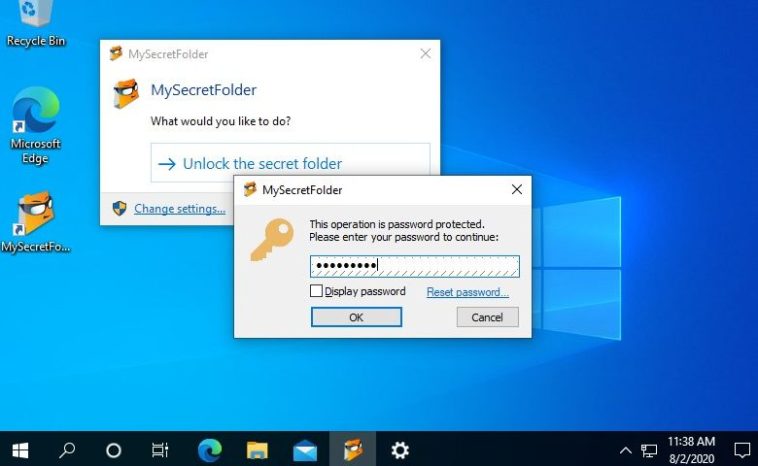Open Cortana circle in taskbar
This screenshot has width=758, height=466.
[x=114, y=450]
